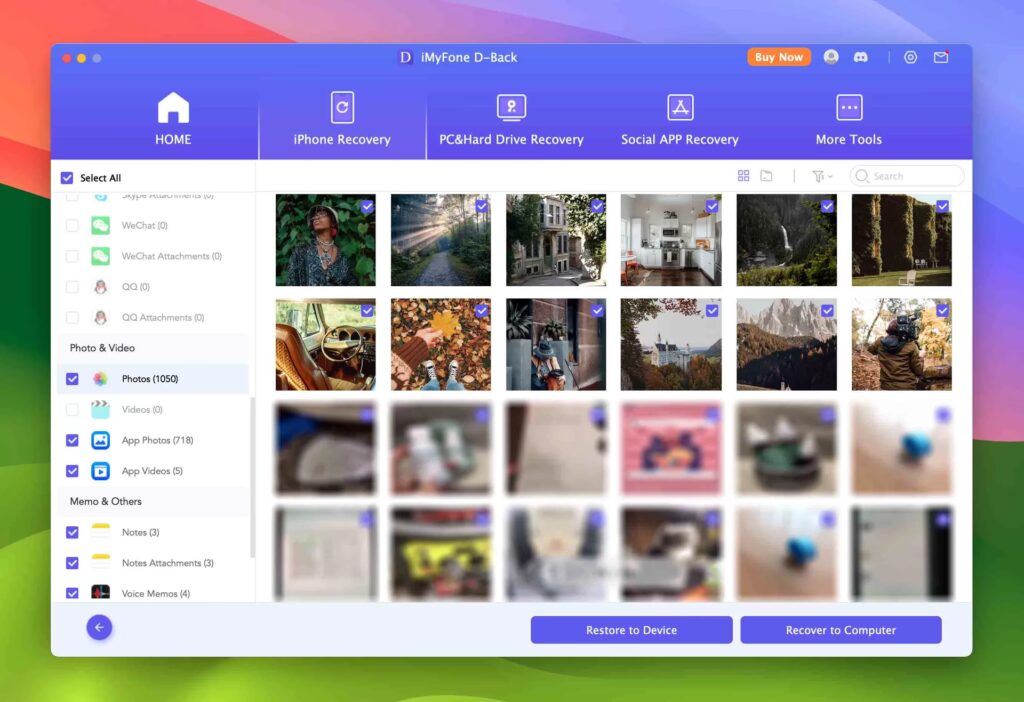Image resolution: width=1024 pixels, height=702 pixels.
Task: Uncheck the Photos (1050) checkbox
Action: click(x=72, y=379)
